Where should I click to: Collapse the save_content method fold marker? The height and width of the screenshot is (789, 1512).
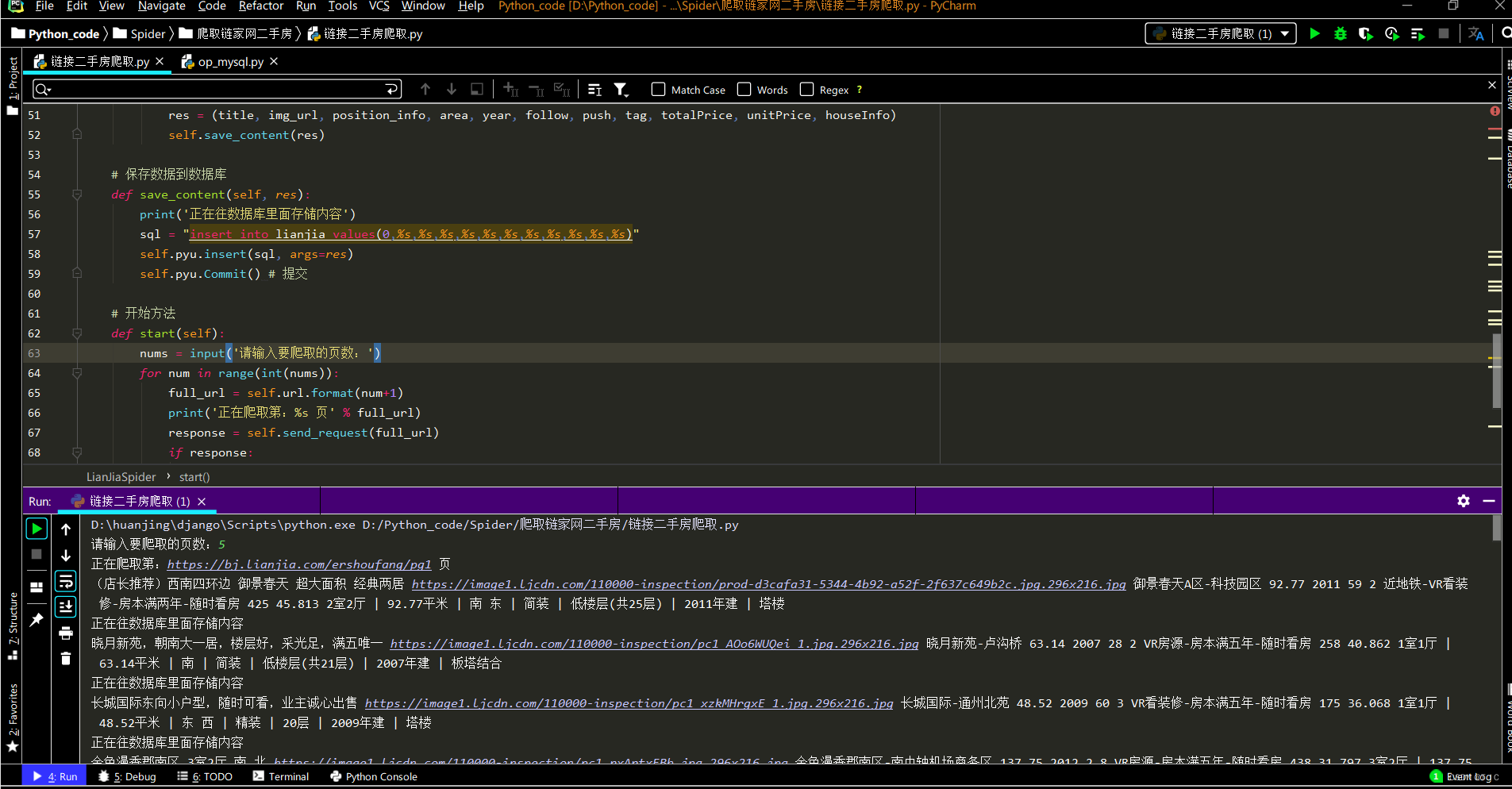pos(77,194)
